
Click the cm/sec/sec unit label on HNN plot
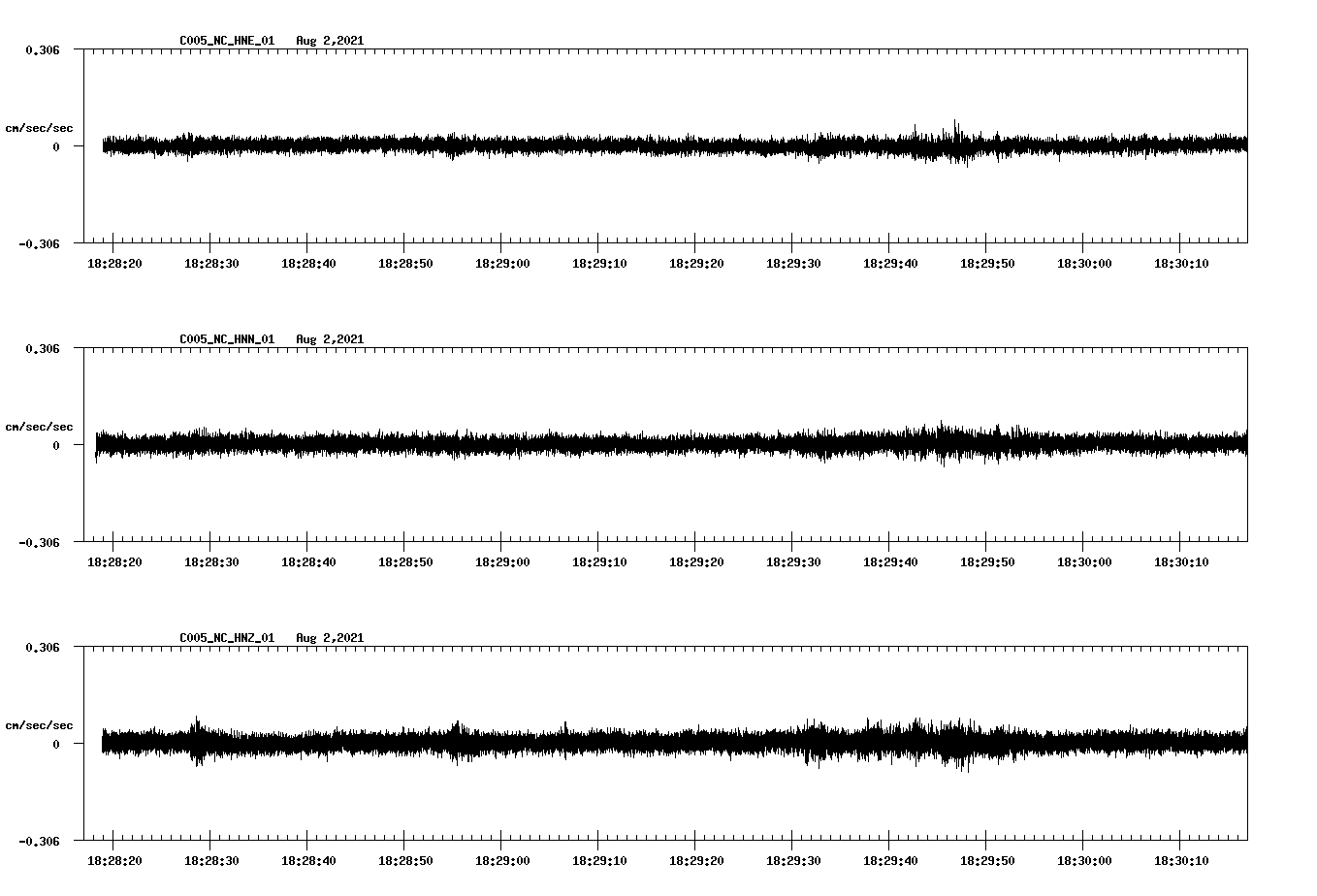[39, 427]
